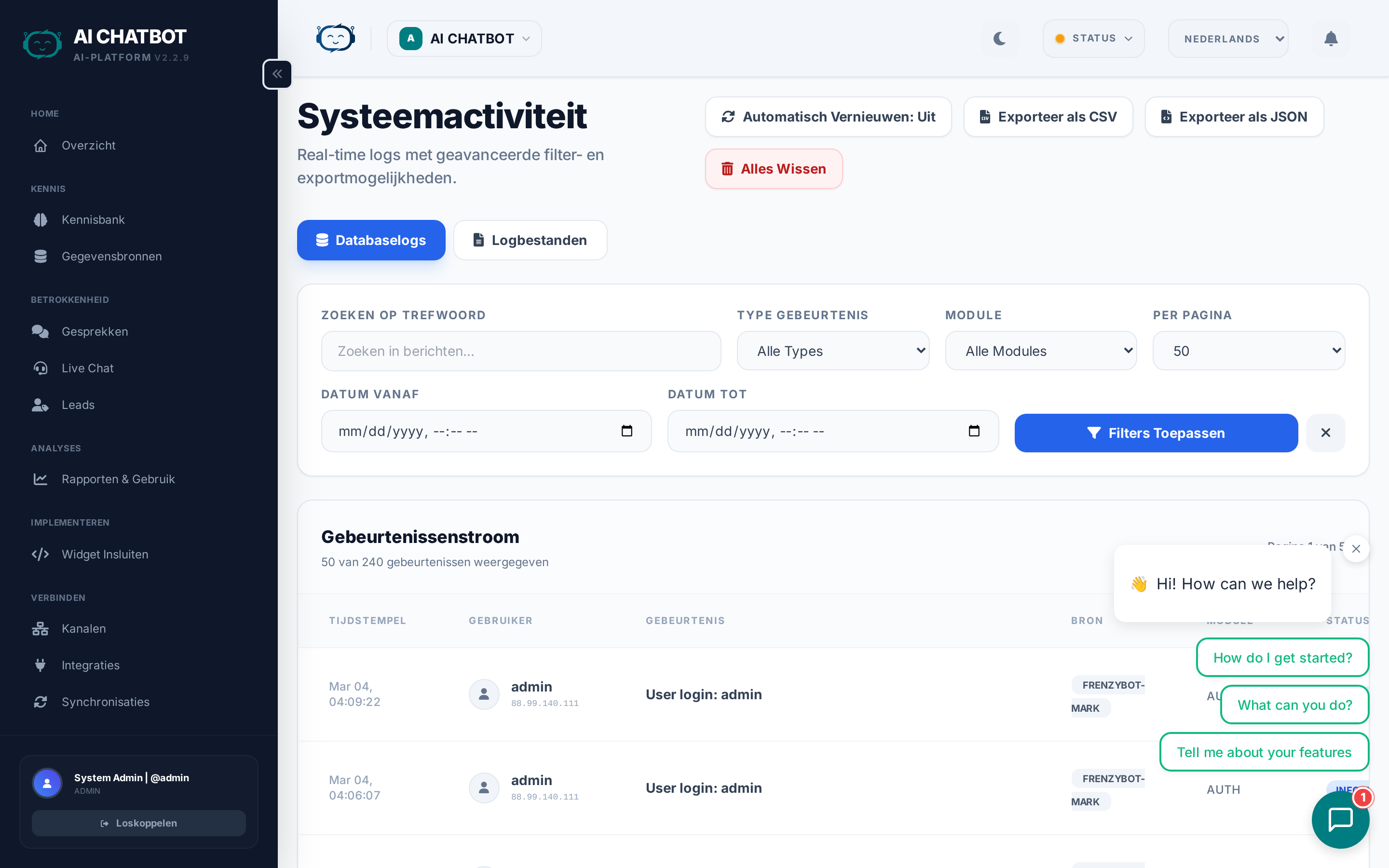This screenshot has width=1389, height=868.
Task: Switch to the Databaselogs tab
Action: [371, 240]
